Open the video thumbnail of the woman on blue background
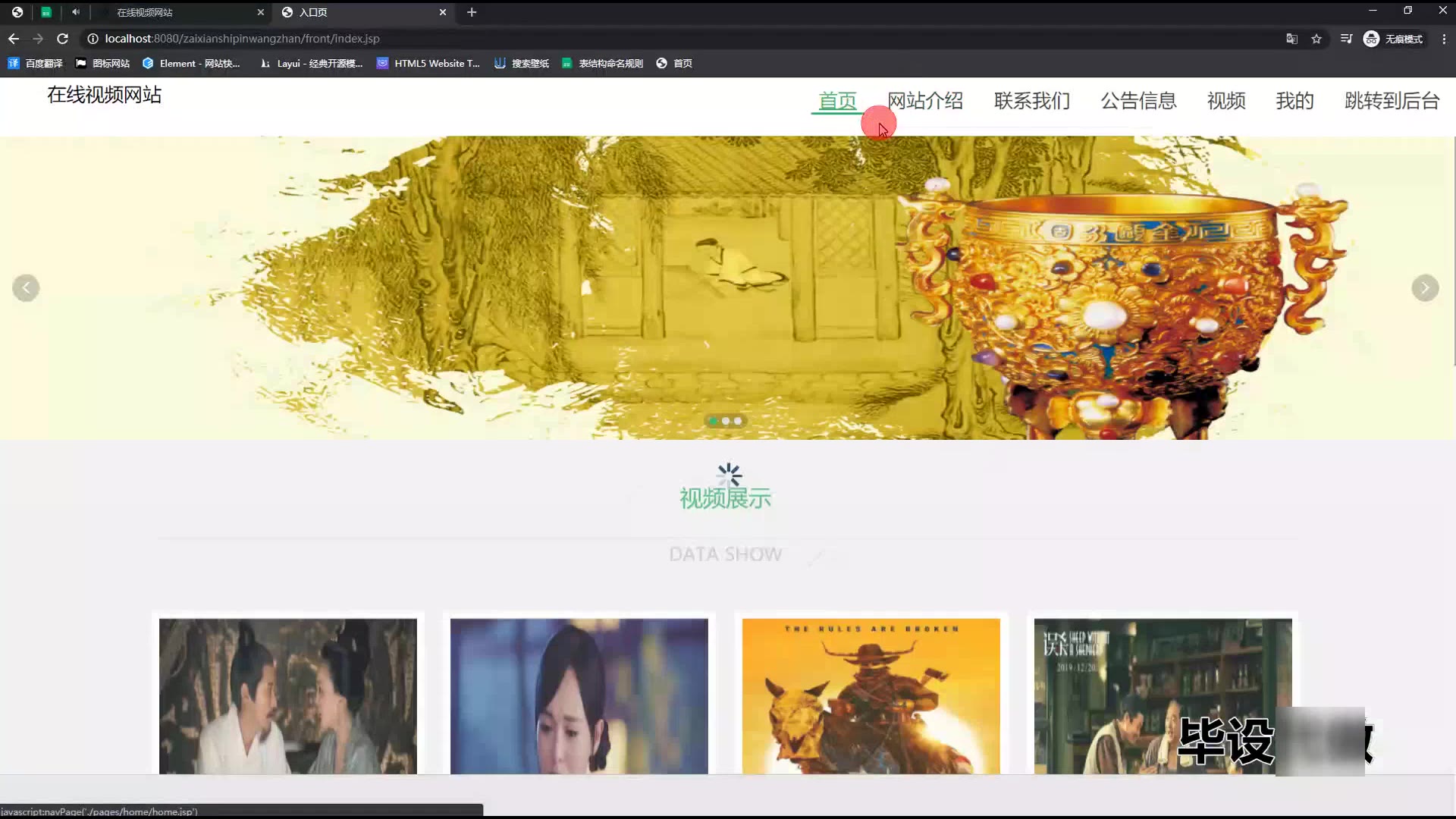Image resolution: width=1456 pixels, height=819 pixels. point(579,696)
